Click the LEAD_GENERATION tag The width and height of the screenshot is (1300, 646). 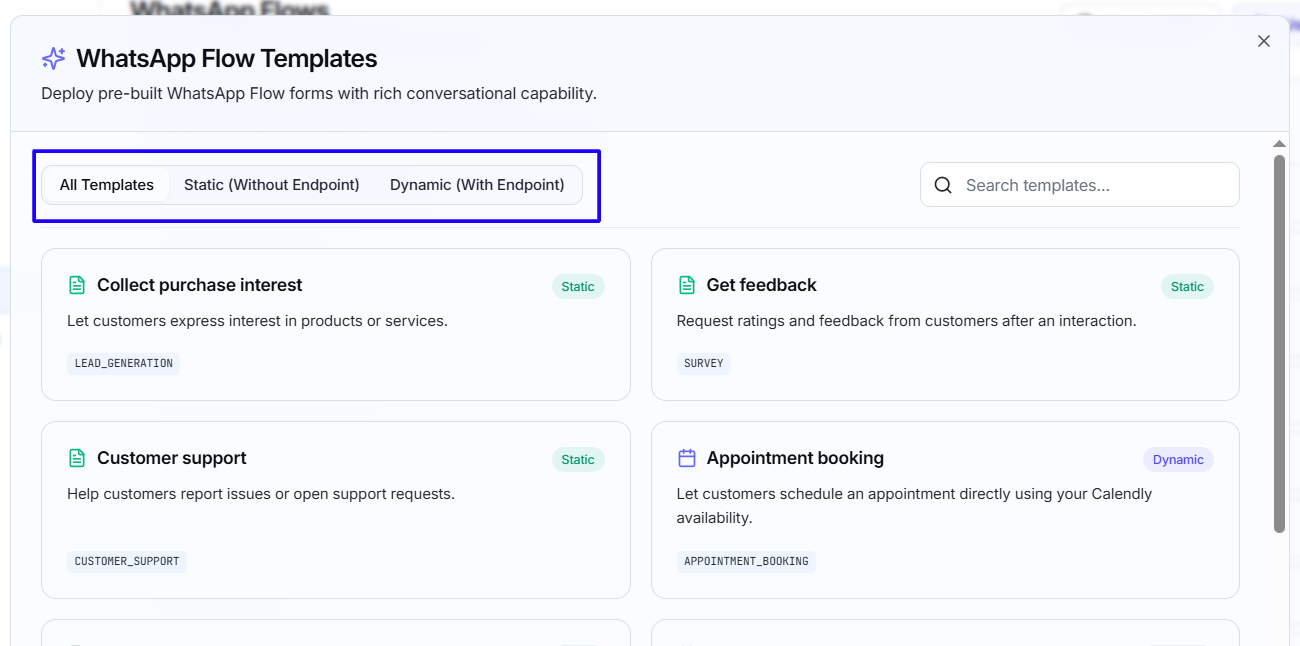click(124, 363)
